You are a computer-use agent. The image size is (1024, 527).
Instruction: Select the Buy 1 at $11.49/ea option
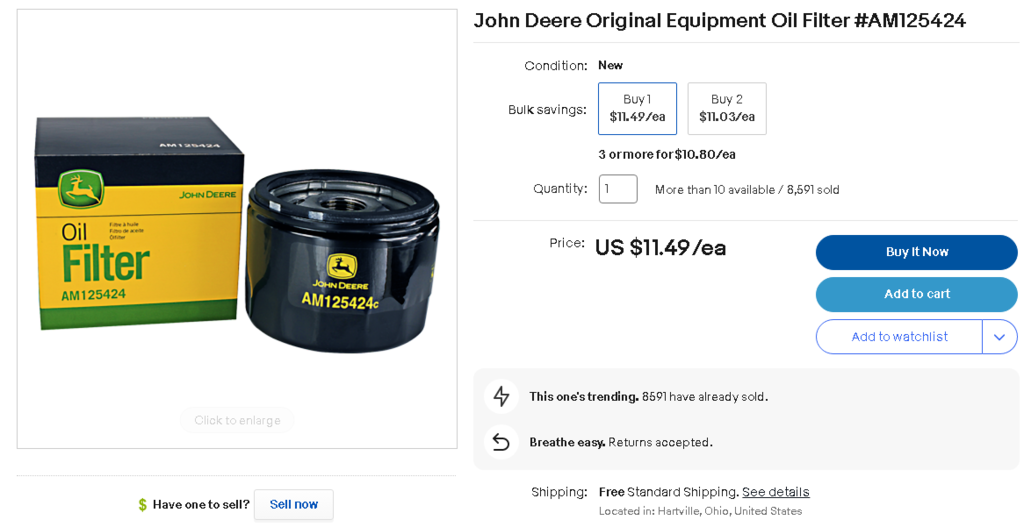637,108
